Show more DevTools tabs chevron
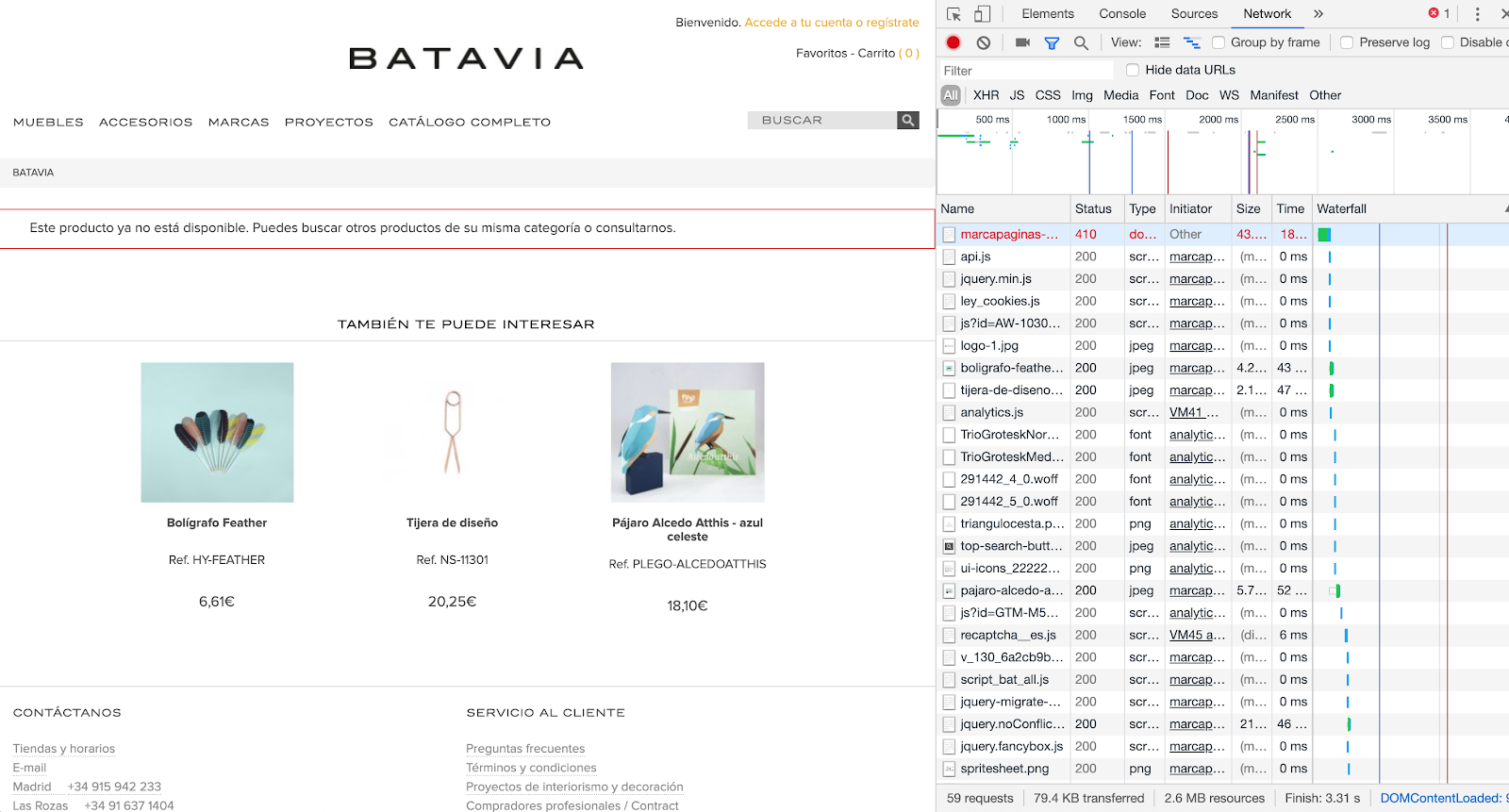 pos(1318,14)
